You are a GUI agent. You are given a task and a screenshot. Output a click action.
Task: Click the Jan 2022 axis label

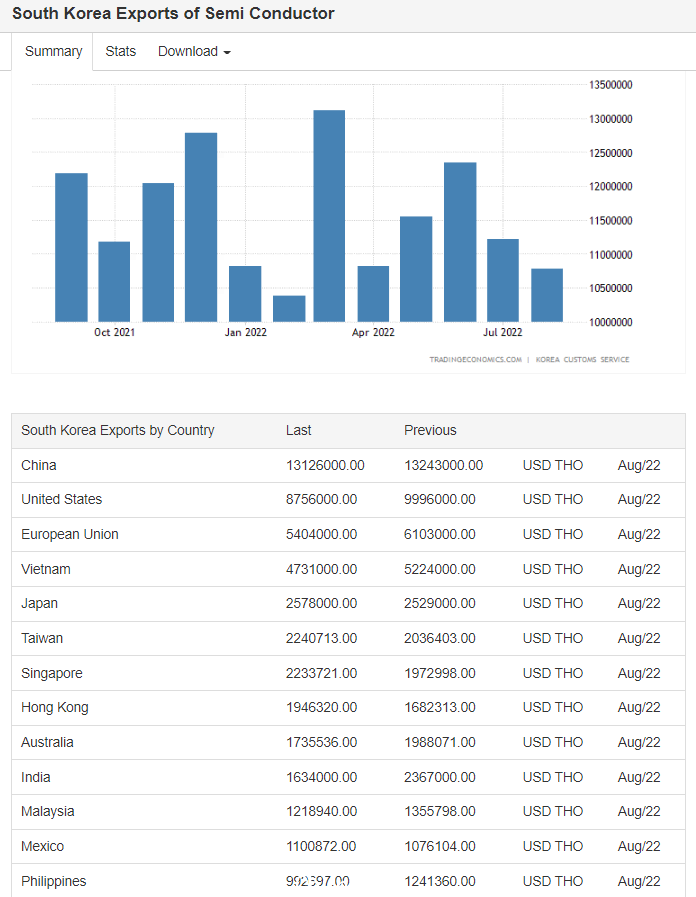coord(245,332)
